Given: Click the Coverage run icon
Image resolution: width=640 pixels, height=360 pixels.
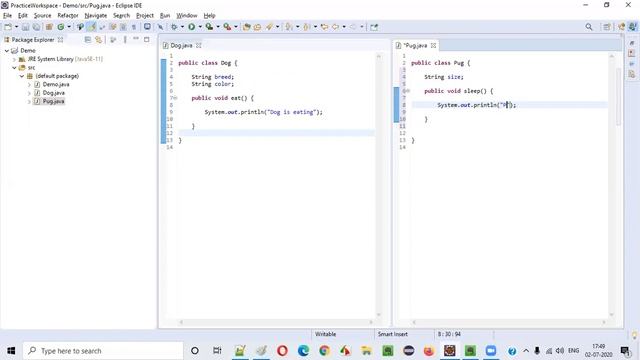Looking at the screenshot, I should 209,27.
